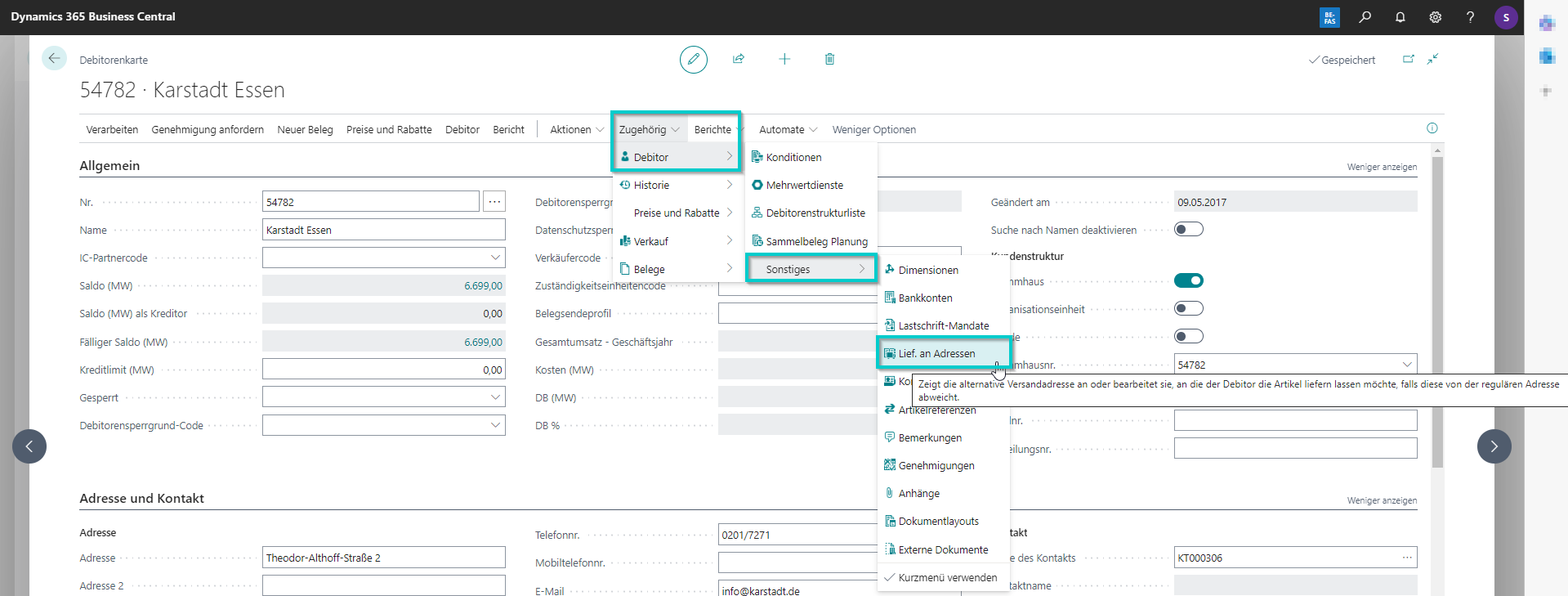
Task: Open the help question mark icon
Action: [1470, 17]
